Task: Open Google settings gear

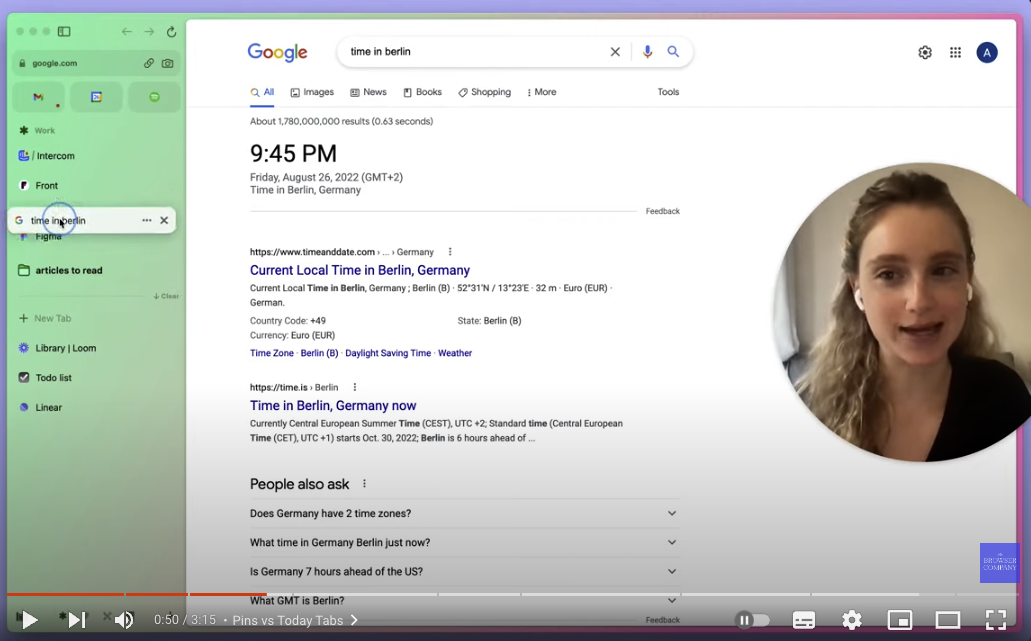Action: click(925, 53)
